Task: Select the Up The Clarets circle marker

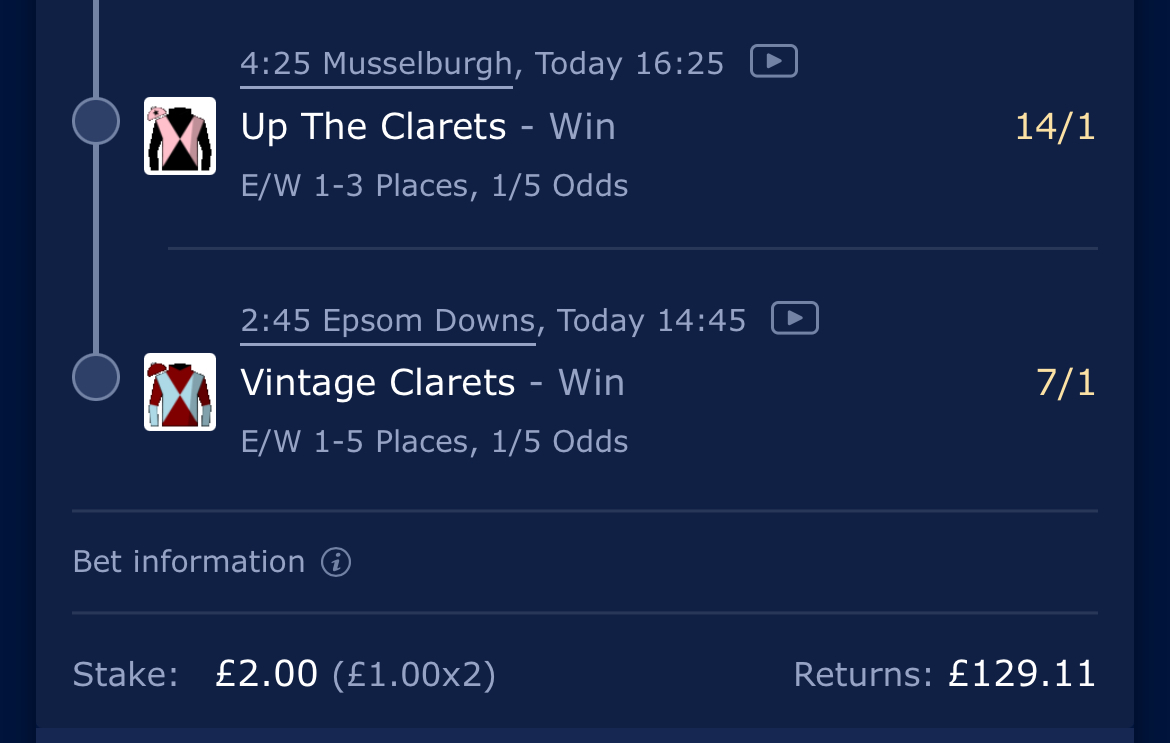Action: pos(97,122)
